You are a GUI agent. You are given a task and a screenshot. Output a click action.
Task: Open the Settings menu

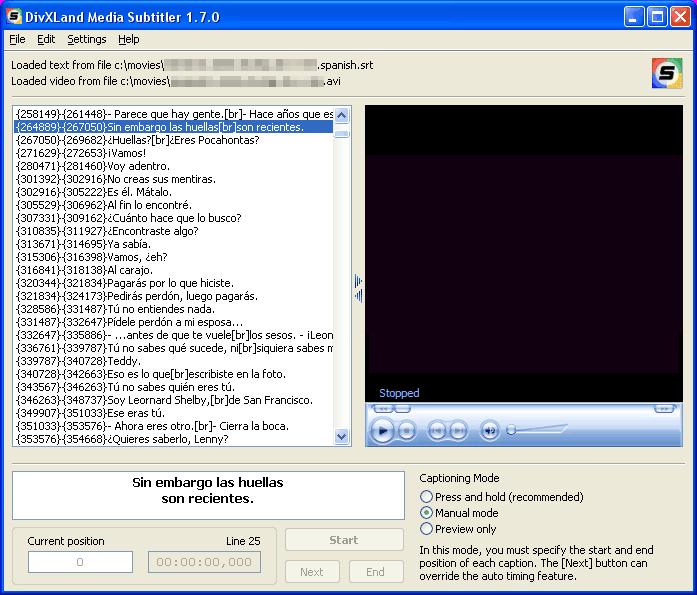click(87, 40)
